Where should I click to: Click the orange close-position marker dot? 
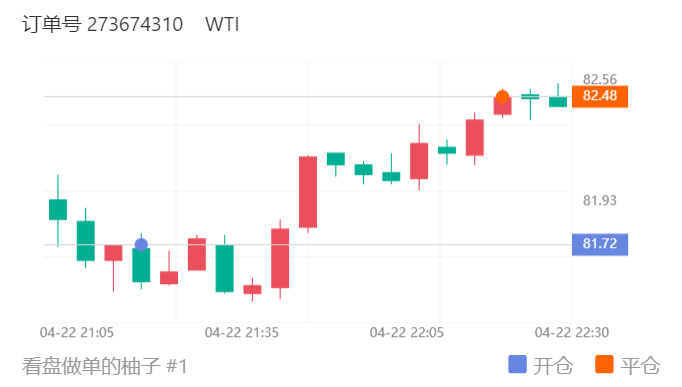502,97
